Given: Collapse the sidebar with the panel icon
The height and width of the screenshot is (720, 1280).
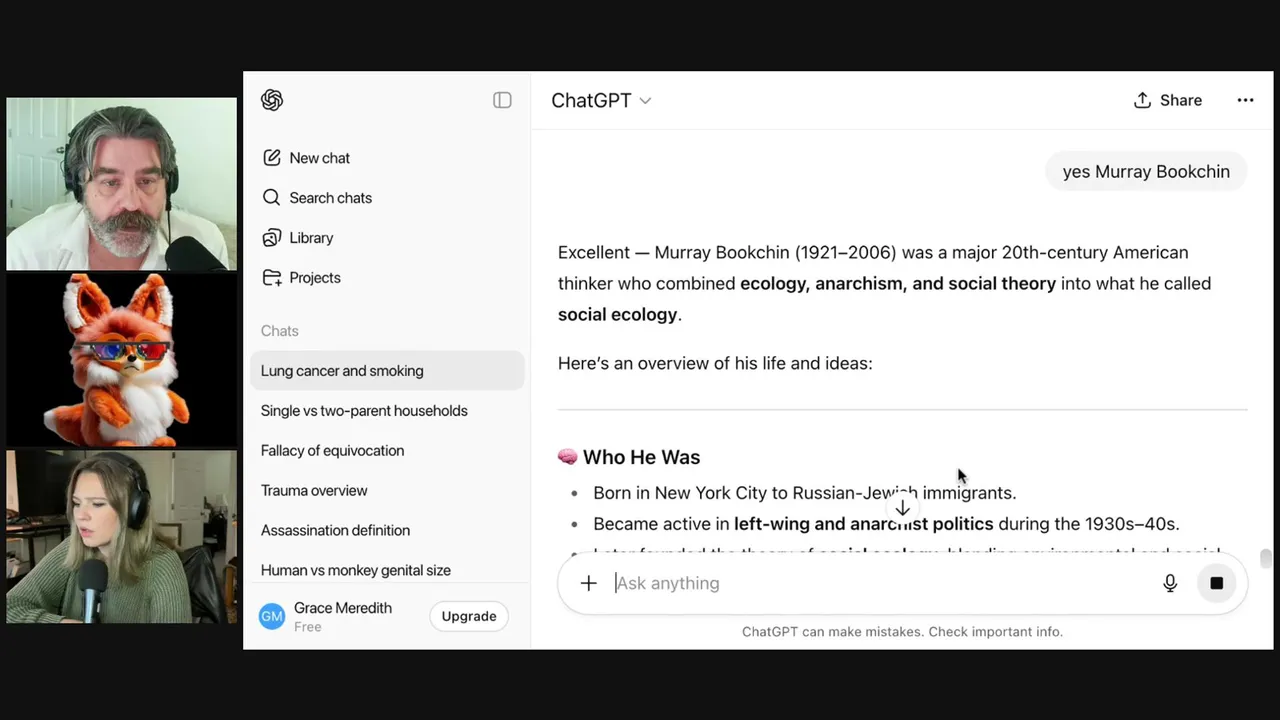Looking at the screenshot, I should pyautogui.click(x=502, y=100).
